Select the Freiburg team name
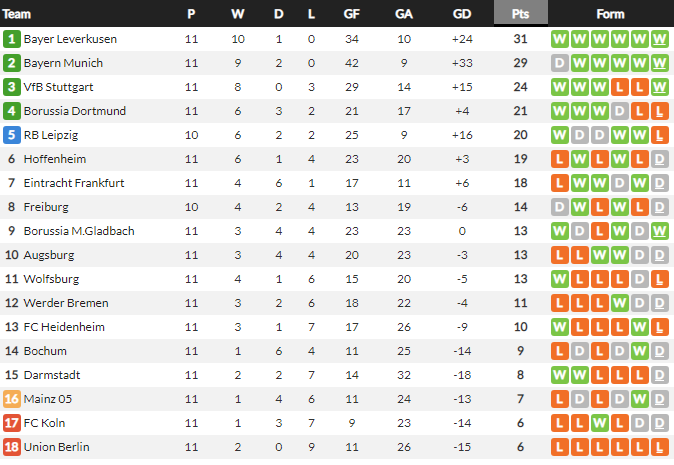 [45, 207]
